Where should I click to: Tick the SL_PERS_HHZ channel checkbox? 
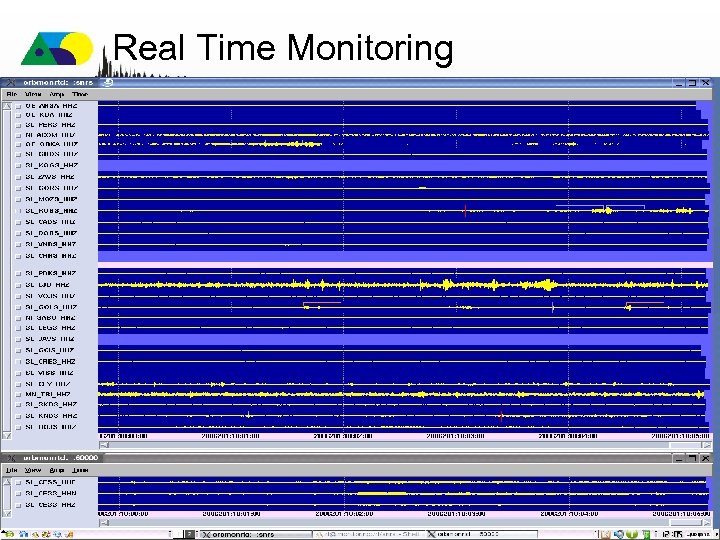18,125
